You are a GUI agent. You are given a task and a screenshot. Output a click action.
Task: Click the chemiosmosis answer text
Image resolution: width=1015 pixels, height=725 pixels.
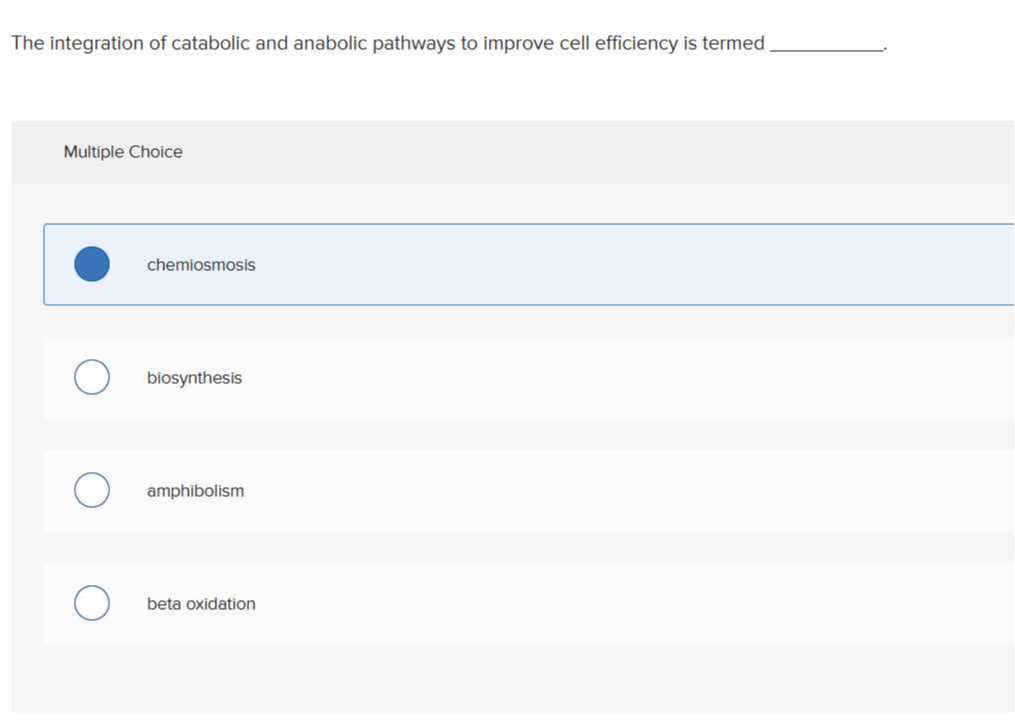pos(201,265)
